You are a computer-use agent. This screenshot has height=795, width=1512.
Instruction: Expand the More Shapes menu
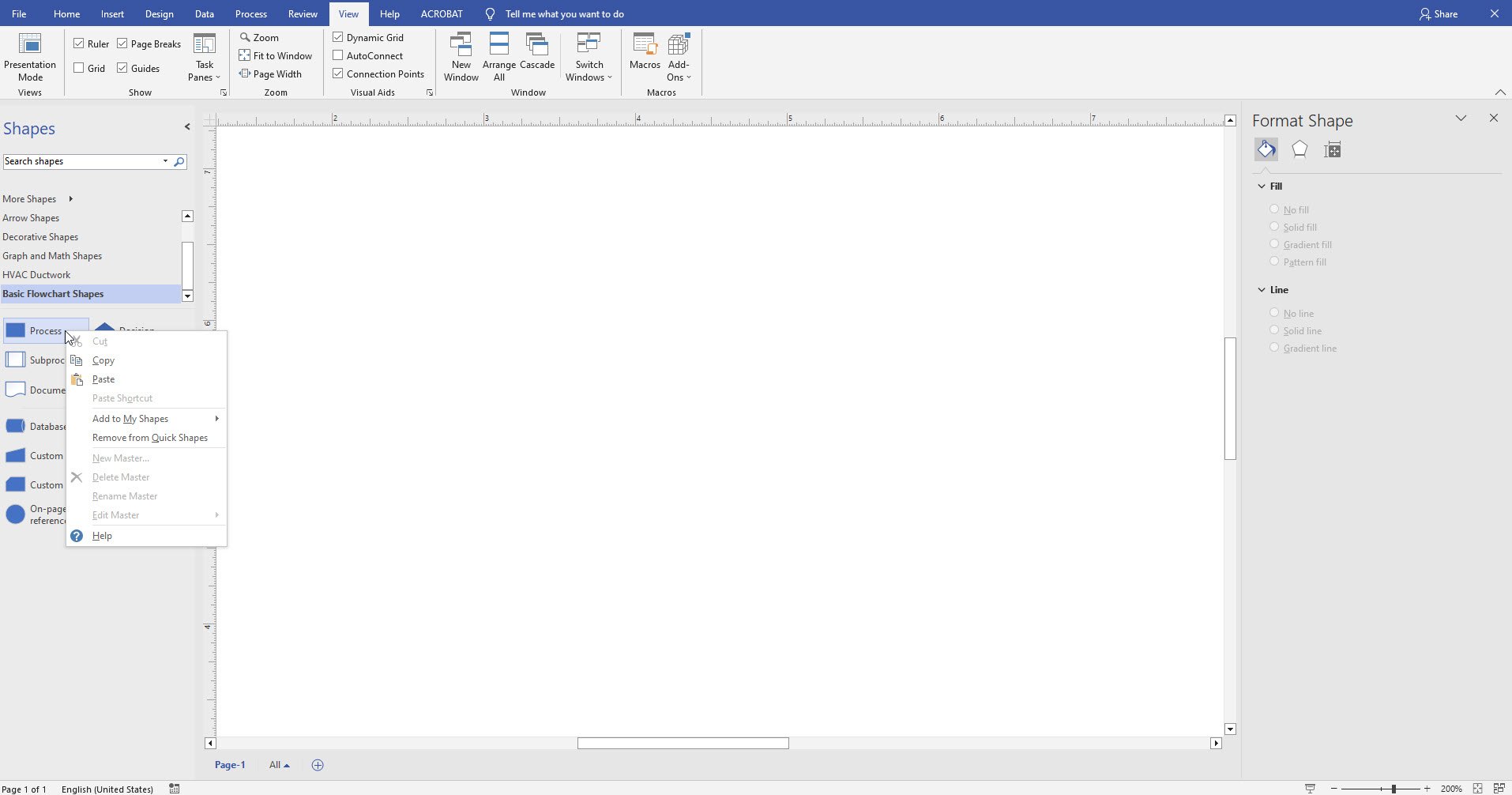coord(29,198)
